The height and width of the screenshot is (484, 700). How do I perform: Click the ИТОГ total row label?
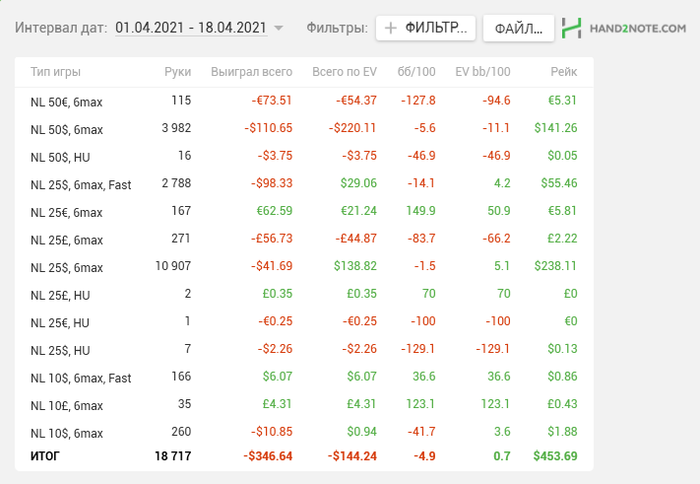click(45, 456)
